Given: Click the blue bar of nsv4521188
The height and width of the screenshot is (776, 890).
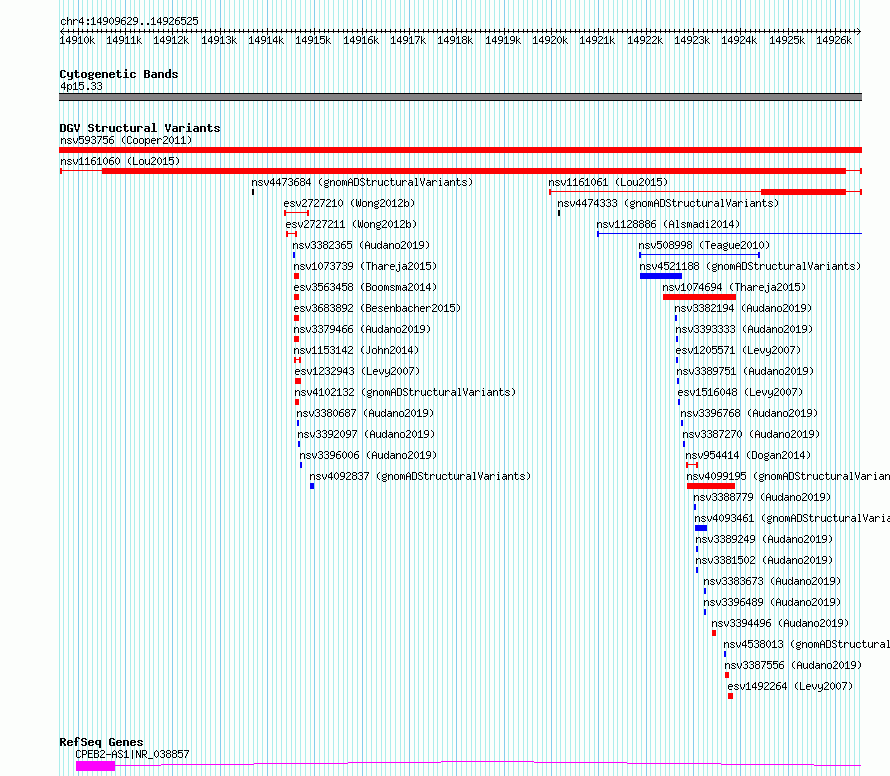Looking at the screenshot, I should click(661, 276).
